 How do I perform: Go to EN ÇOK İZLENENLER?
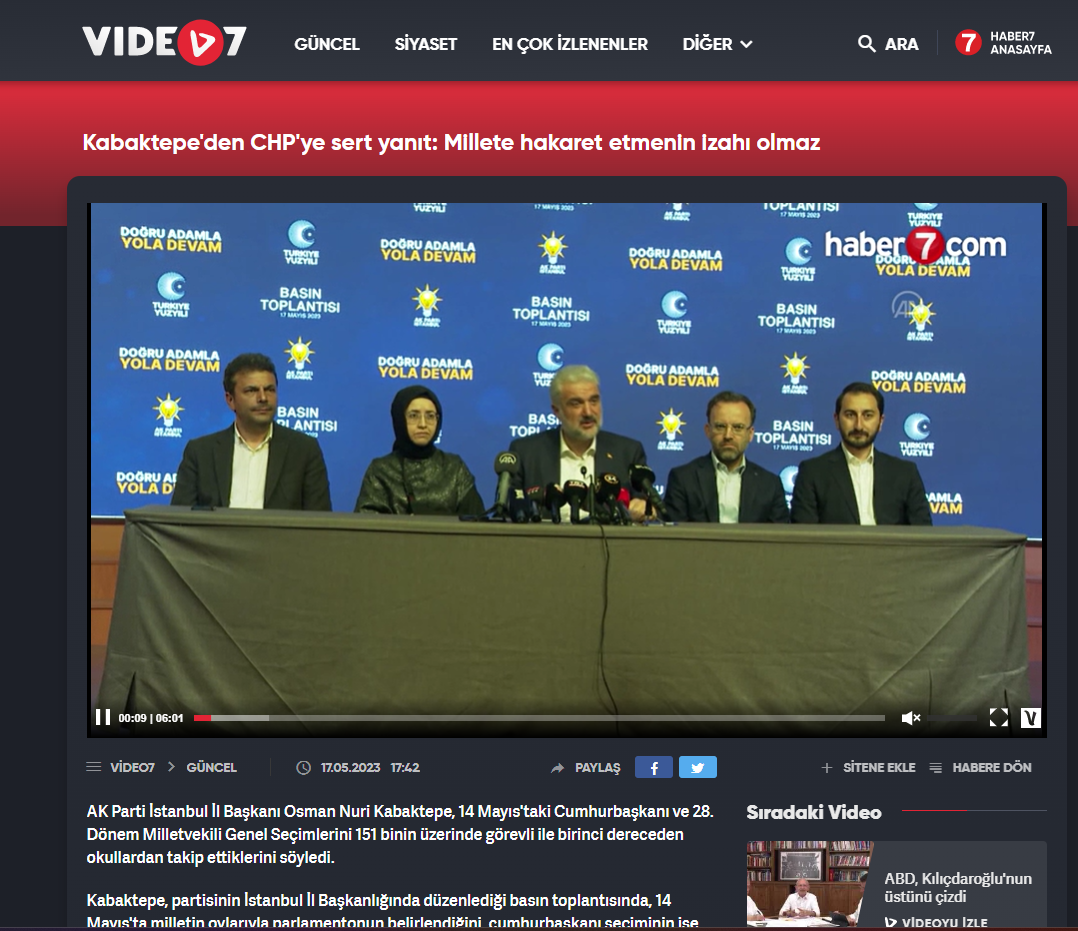click(570, 44)
